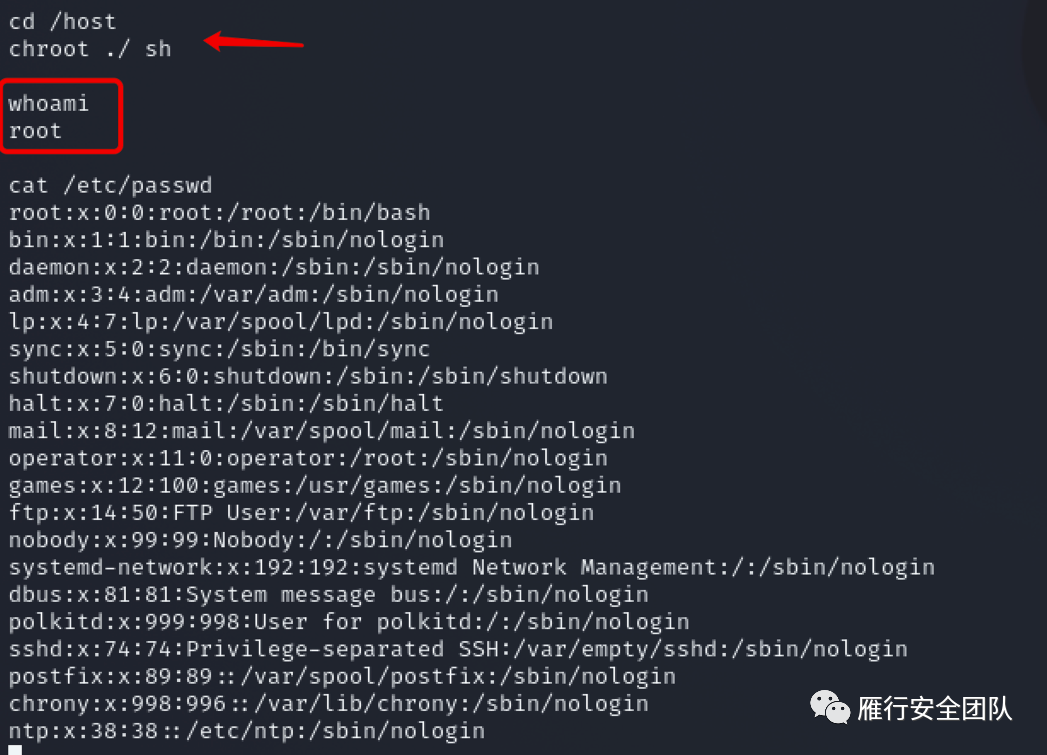This screenshot has height=755, width=1047.
Task: Click the watermark text 雁行安全团队
Action: (935, 709)
